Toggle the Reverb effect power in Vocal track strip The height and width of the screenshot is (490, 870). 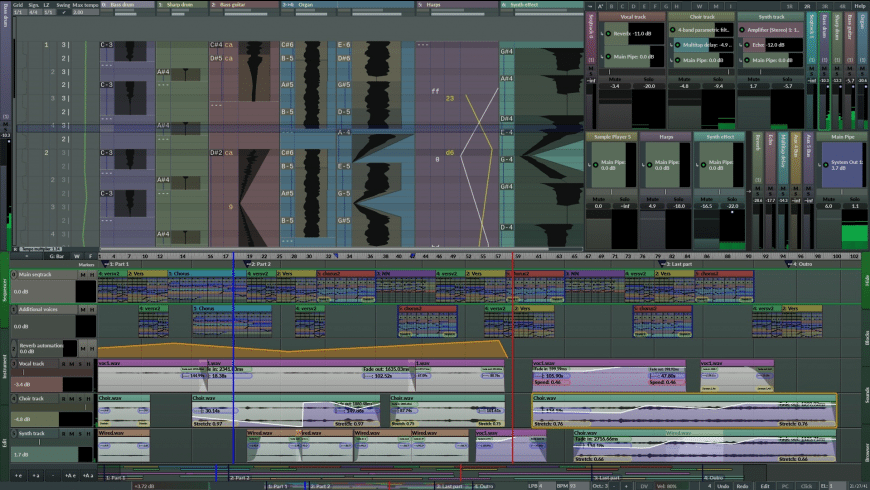(x=607, y=32)
